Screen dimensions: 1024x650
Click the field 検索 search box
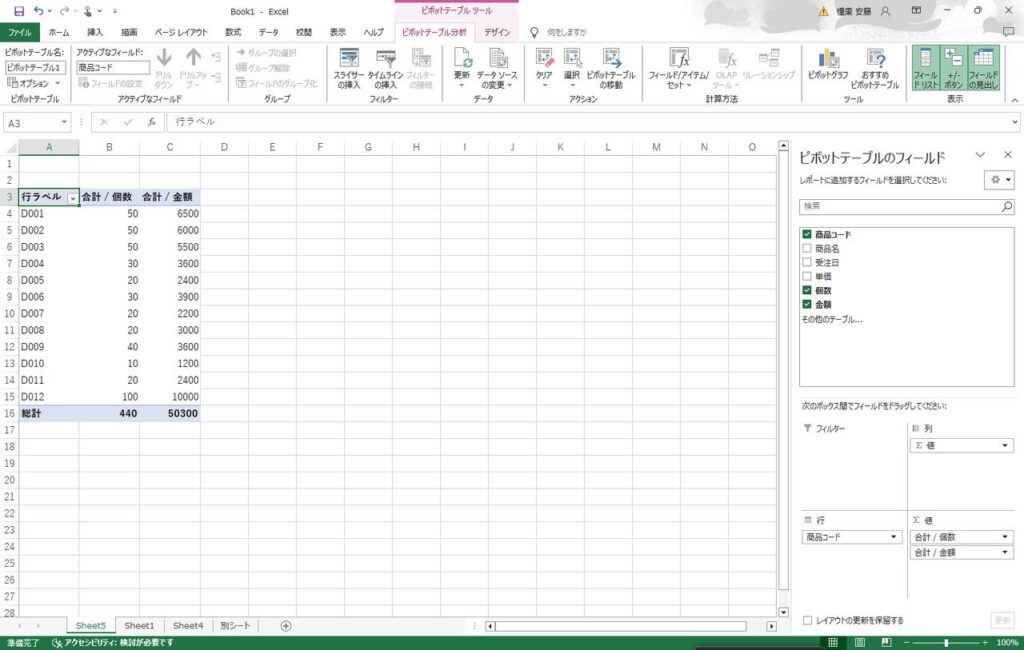click(900, 206)
